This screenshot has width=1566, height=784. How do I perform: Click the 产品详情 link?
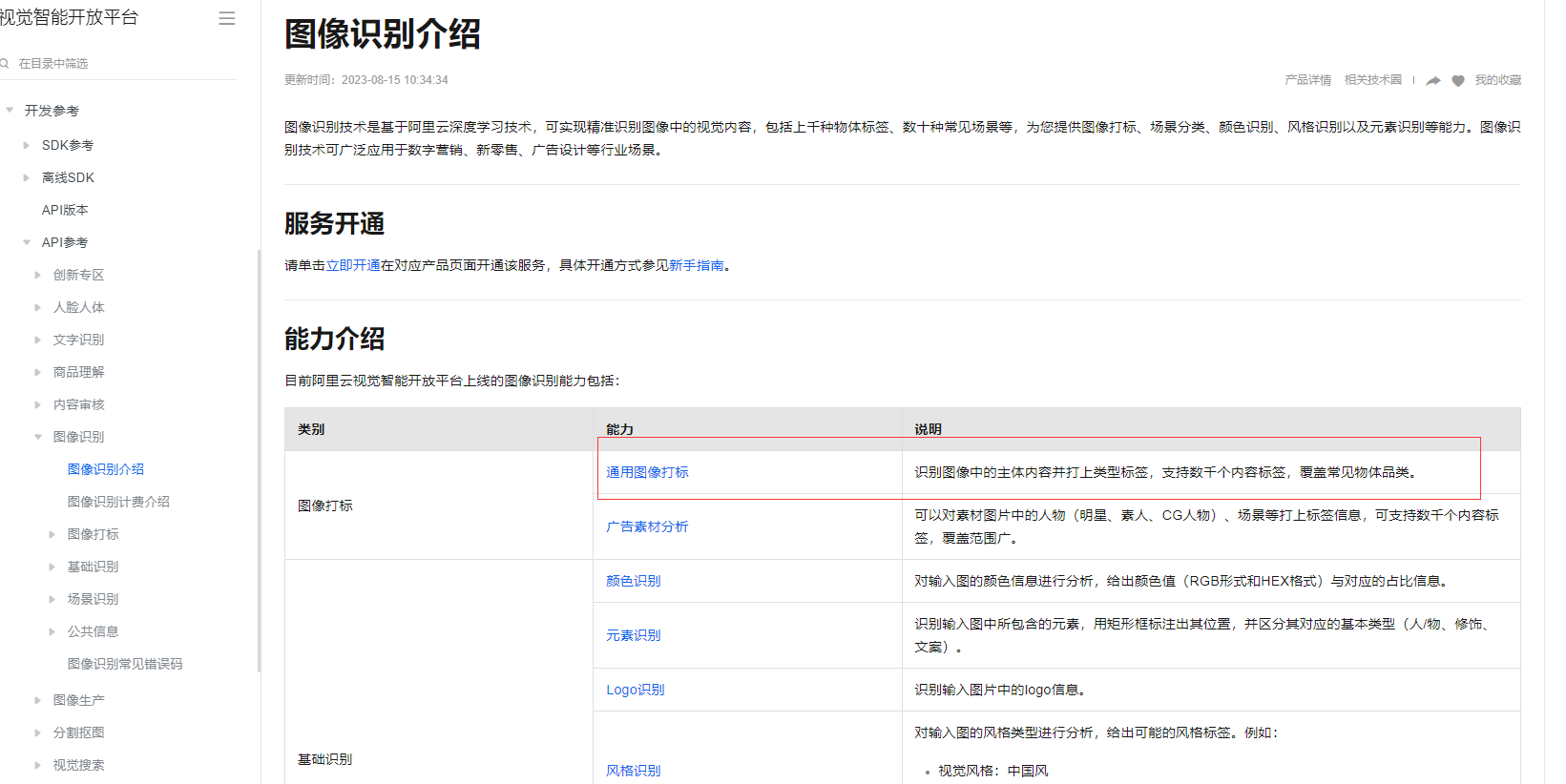click(1308, 80)
